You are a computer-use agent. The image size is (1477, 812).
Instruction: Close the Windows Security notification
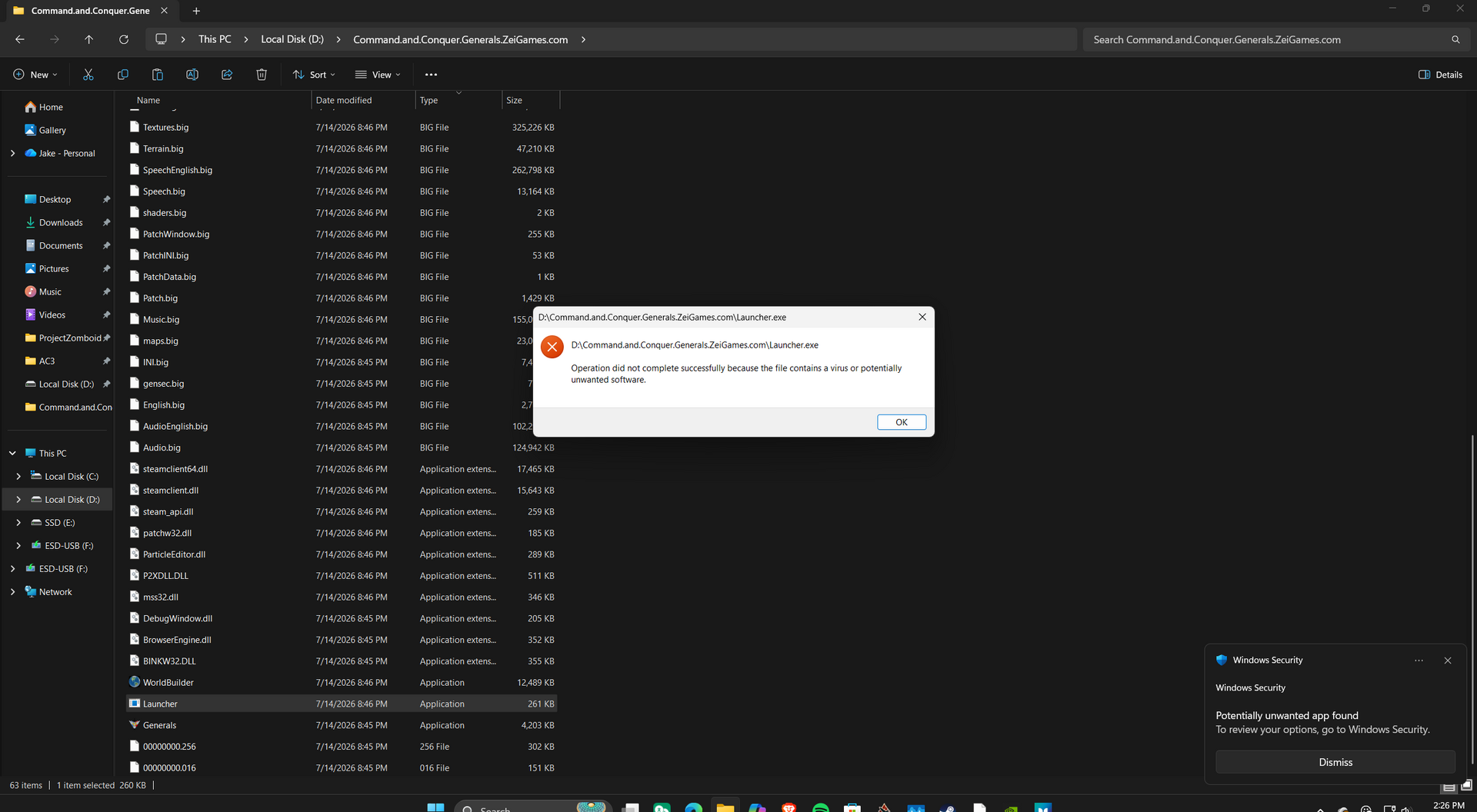[x=1448, y=661]
